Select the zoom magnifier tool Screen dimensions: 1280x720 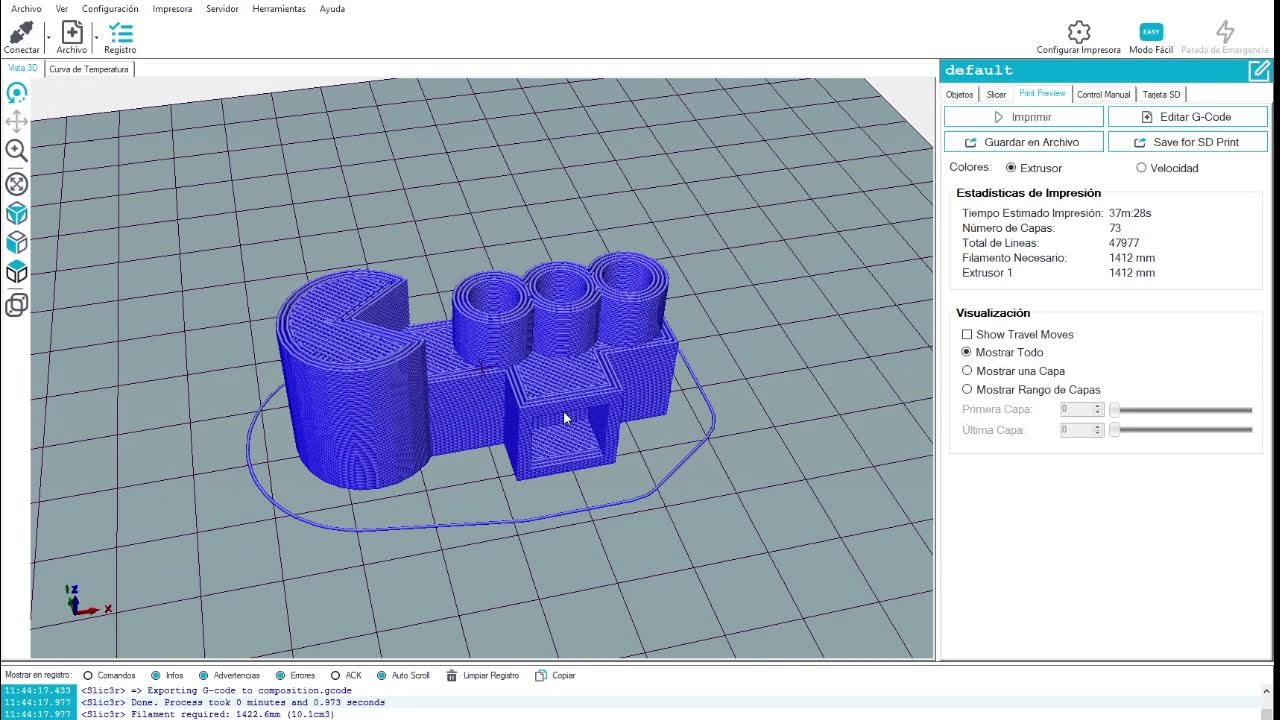point(17,151)
